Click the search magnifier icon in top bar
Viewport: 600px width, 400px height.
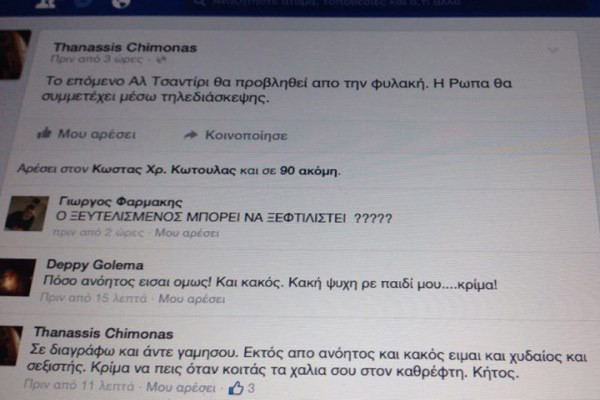click(200, 2)
